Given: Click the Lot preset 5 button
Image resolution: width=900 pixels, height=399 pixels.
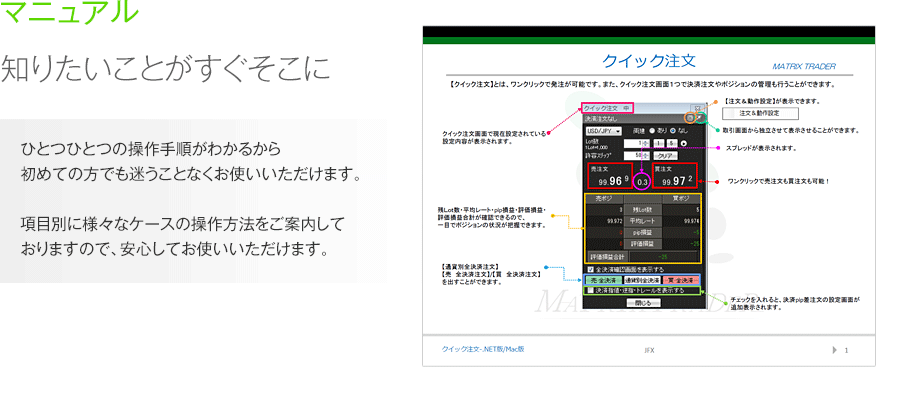Looking at the screenshot, I should click(x=672, y=144).
